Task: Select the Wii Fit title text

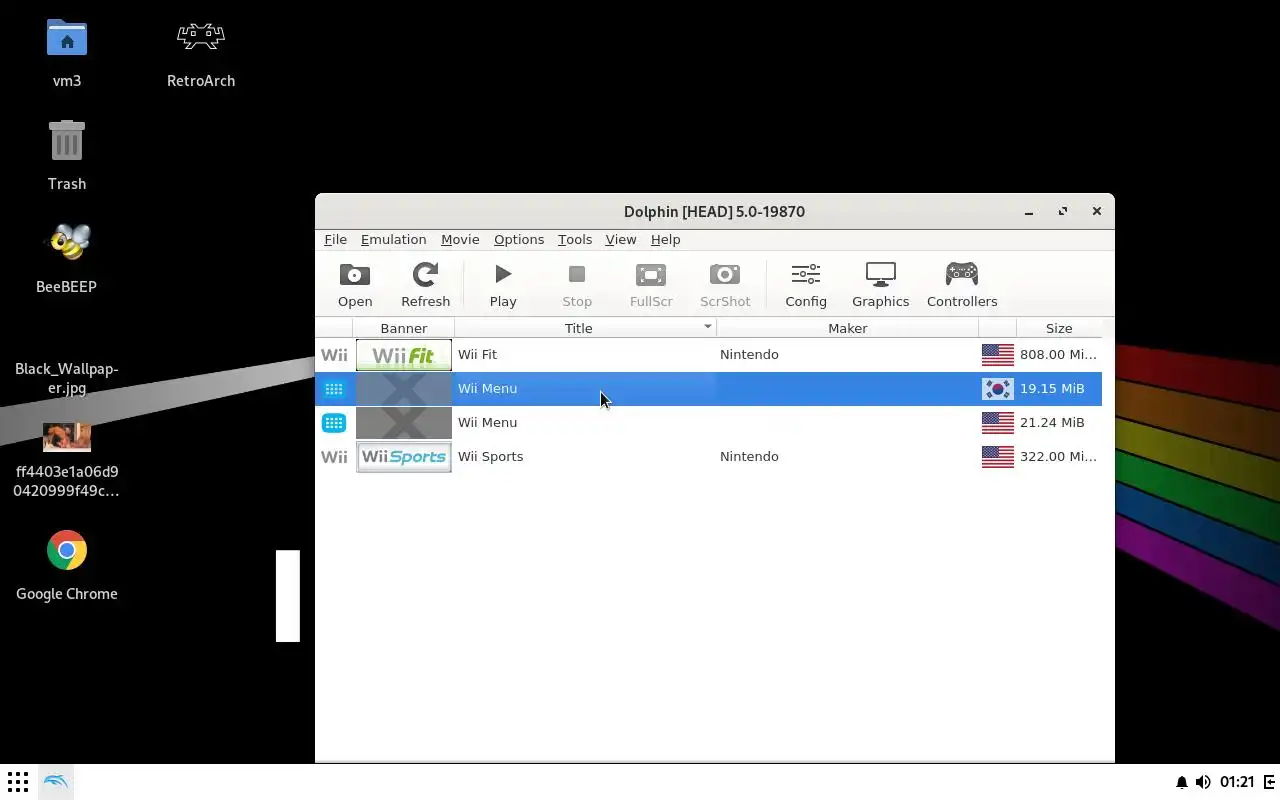Action: click(x=477, y=355)
